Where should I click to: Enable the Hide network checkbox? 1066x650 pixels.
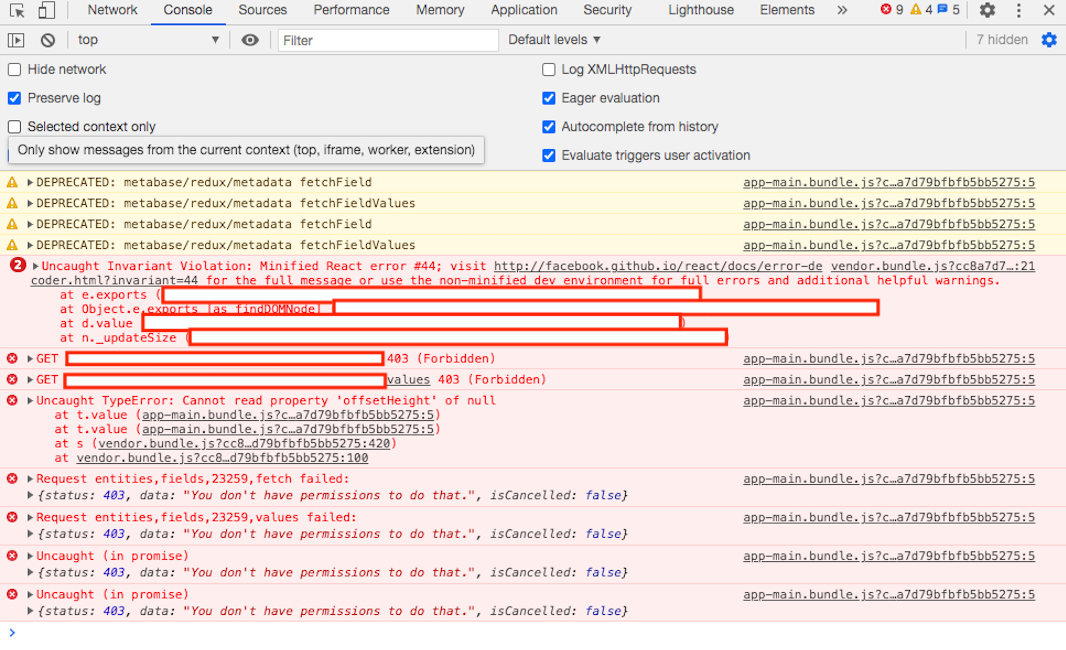coord(14,69)
